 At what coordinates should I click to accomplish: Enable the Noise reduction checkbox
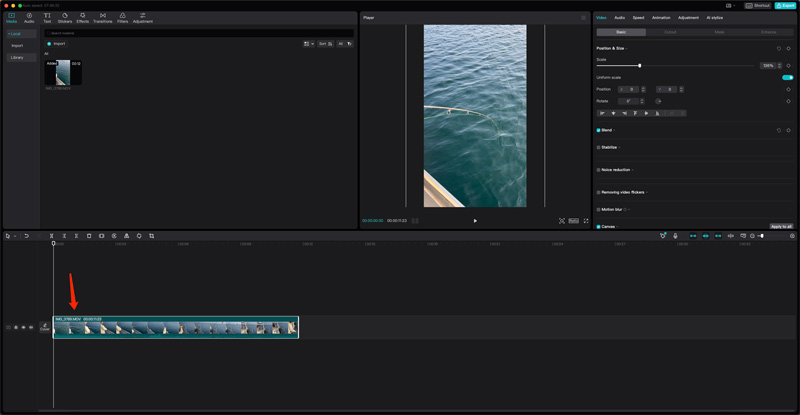pyautogui.click(x=598, y=170)
